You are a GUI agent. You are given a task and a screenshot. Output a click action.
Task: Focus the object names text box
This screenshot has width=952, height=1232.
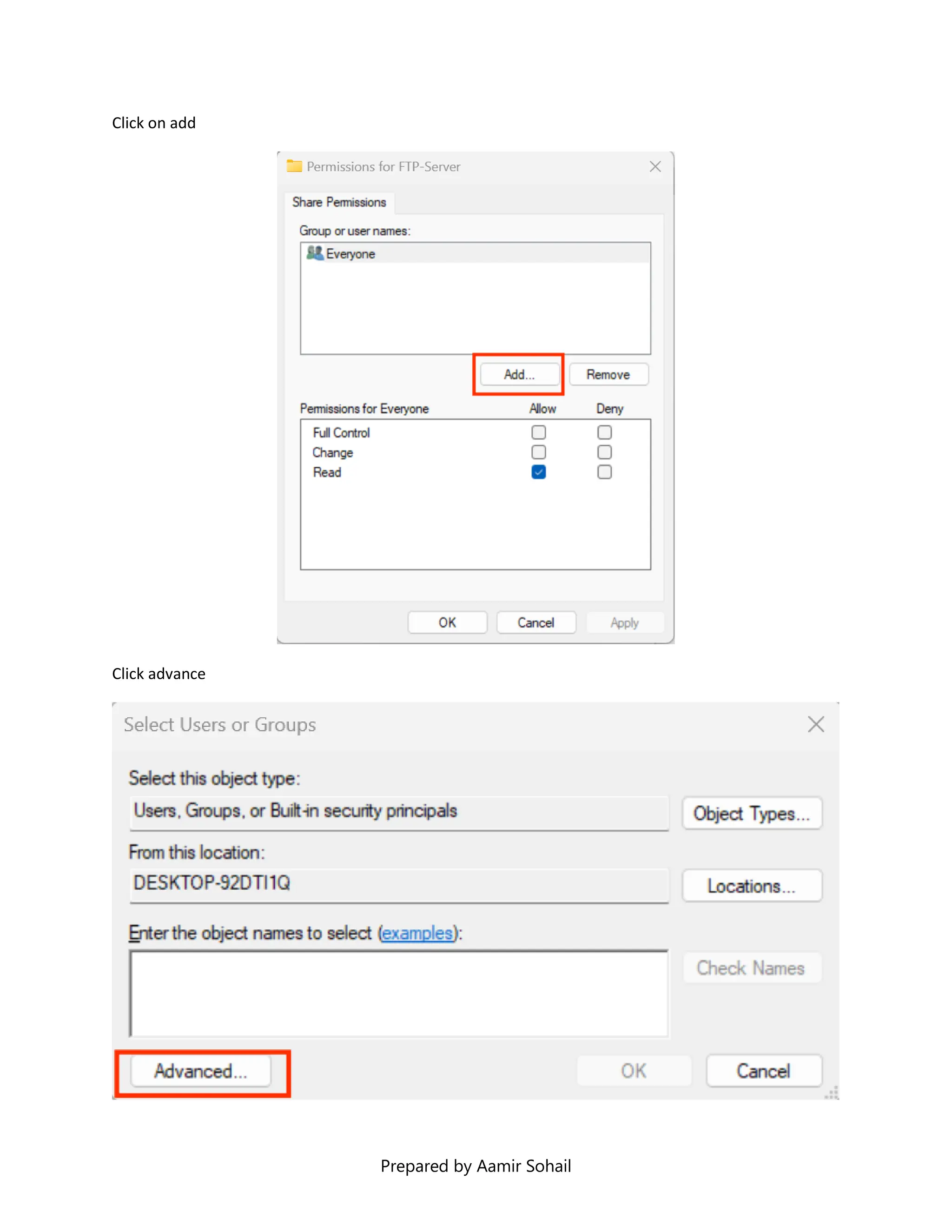click(399, 994)
